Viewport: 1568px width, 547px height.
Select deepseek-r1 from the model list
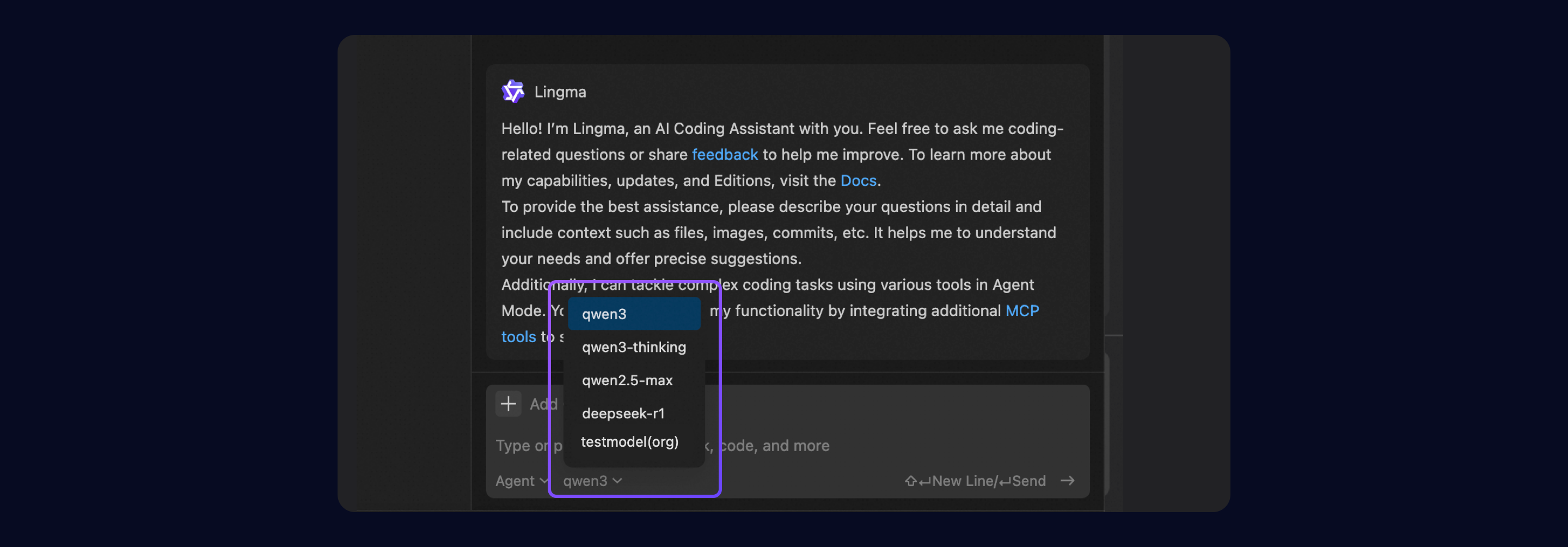tap(634, 413)
